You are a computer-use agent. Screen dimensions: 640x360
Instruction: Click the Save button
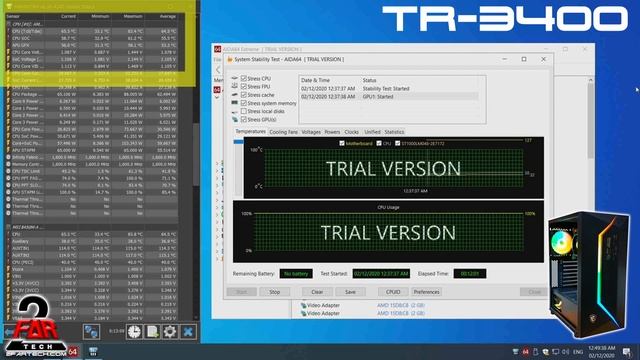[350, 292]
